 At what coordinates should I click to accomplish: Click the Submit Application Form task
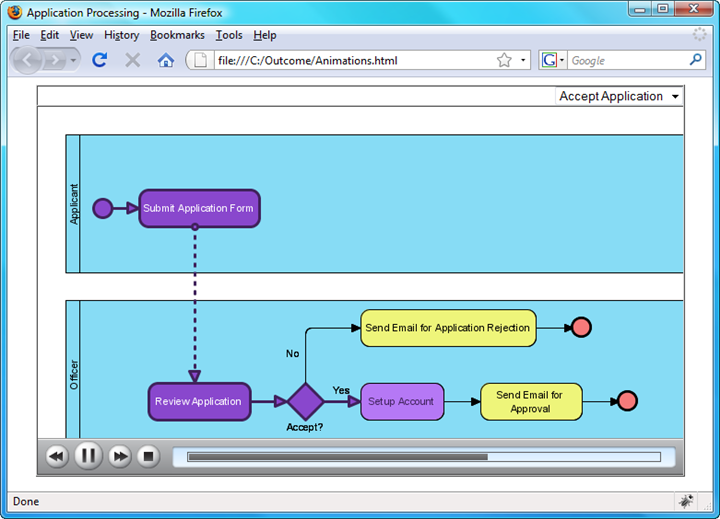[x=199, y=209]
